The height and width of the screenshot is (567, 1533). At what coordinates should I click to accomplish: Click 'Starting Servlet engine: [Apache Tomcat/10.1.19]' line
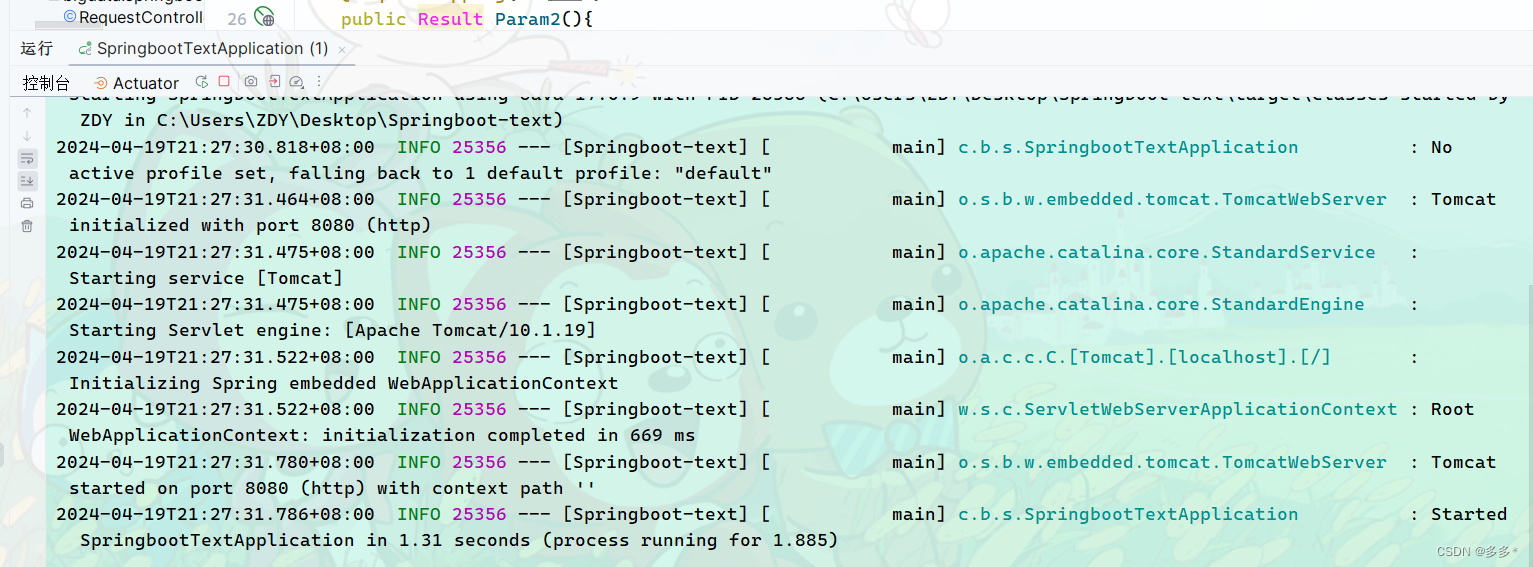coord(332,330)
